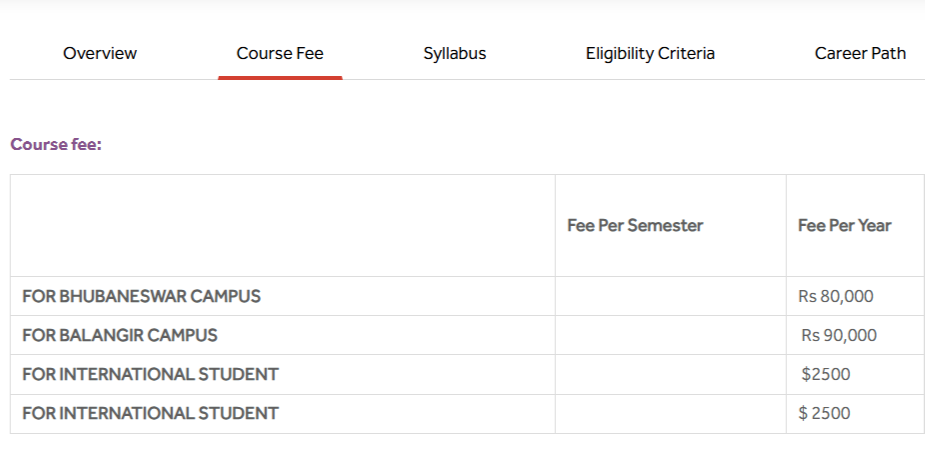Viewport: 925px width, 454px height.
Task: Click the purple 'Course fee:' heading
Action: [x=56, y=145]
